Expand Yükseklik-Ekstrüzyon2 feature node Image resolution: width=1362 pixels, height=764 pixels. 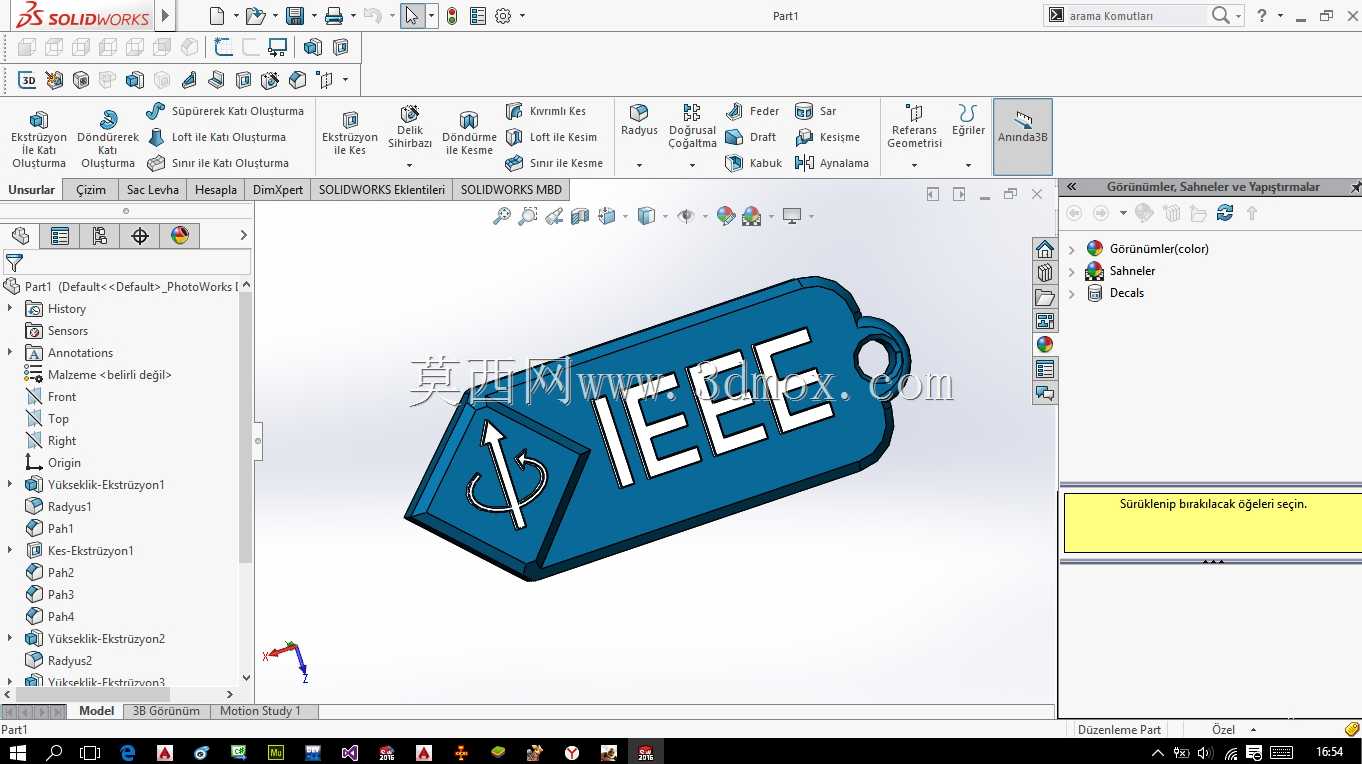10,639
